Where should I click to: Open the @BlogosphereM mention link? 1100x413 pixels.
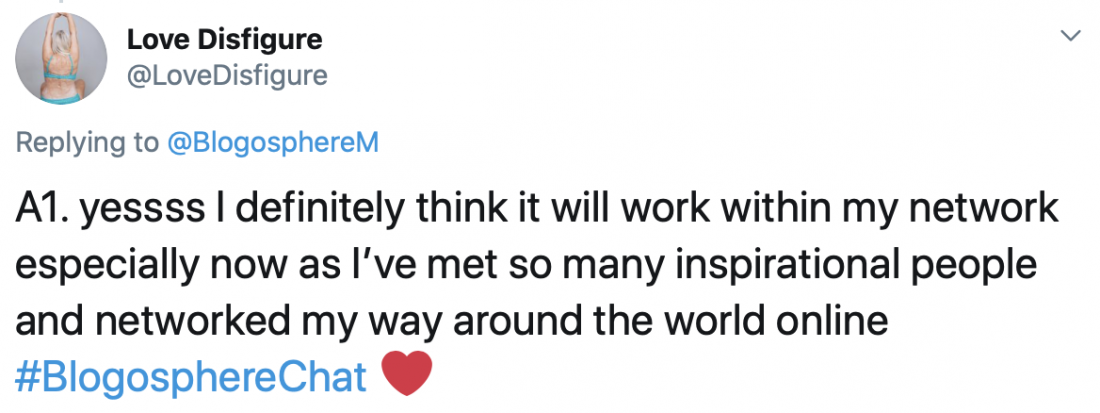point(271,143)
